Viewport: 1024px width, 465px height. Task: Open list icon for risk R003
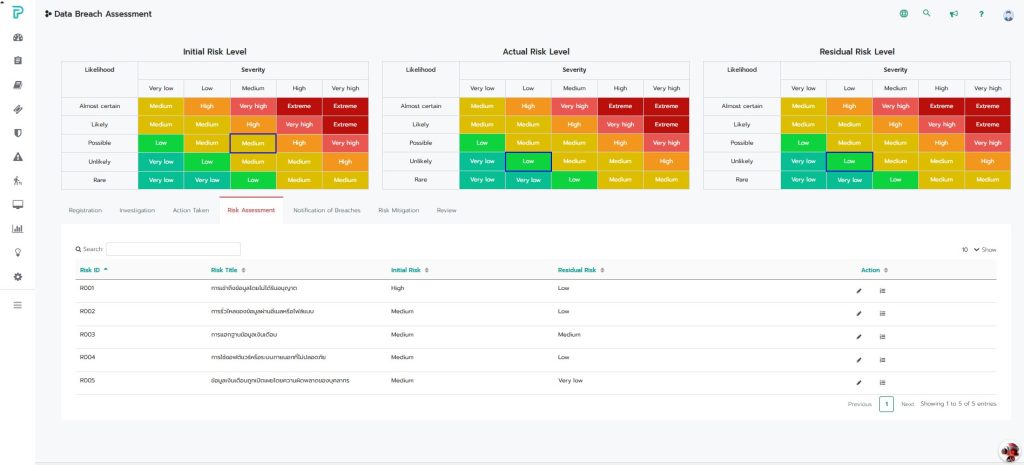882,337
